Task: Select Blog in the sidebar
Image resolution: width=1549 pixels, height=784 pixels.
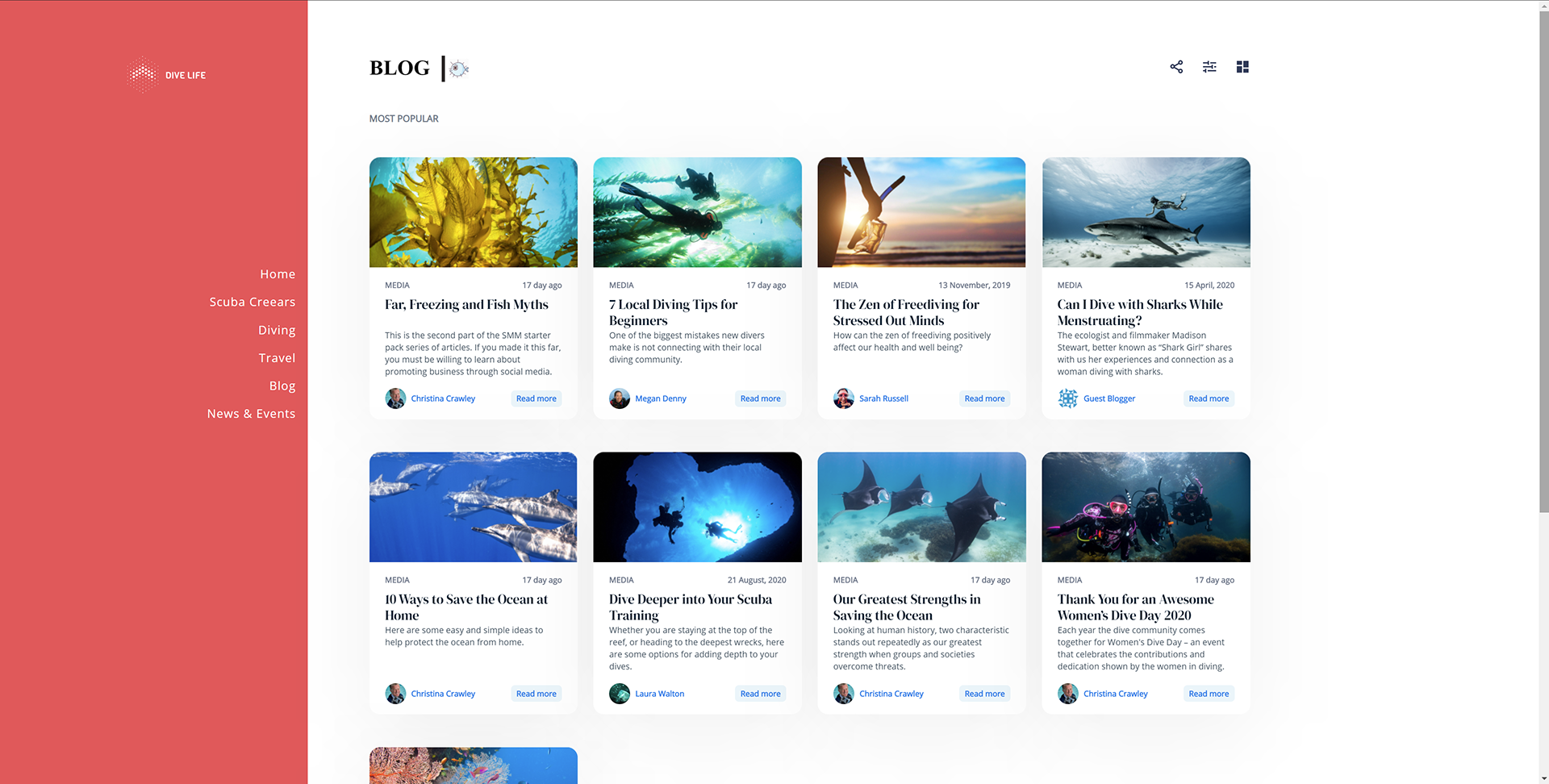Action: point(282,386)
